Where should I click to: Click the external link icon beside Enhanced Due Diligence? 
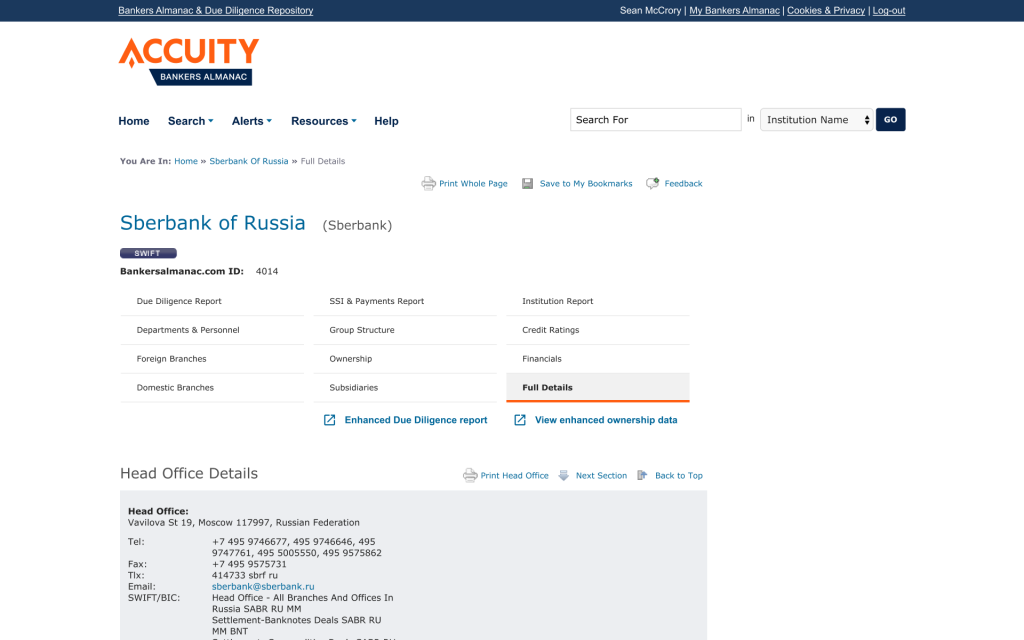click(330, 420)
